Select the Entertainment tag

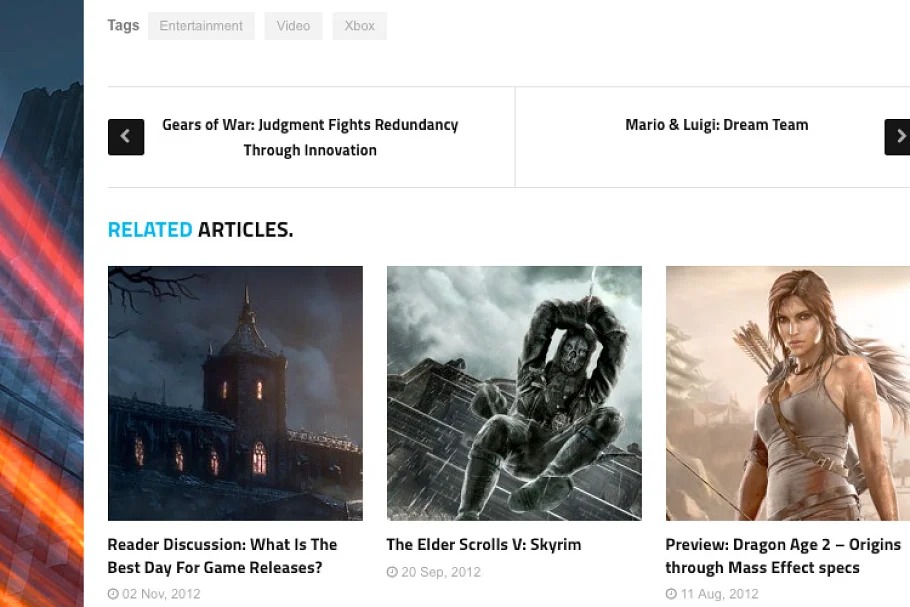point(201,26)
